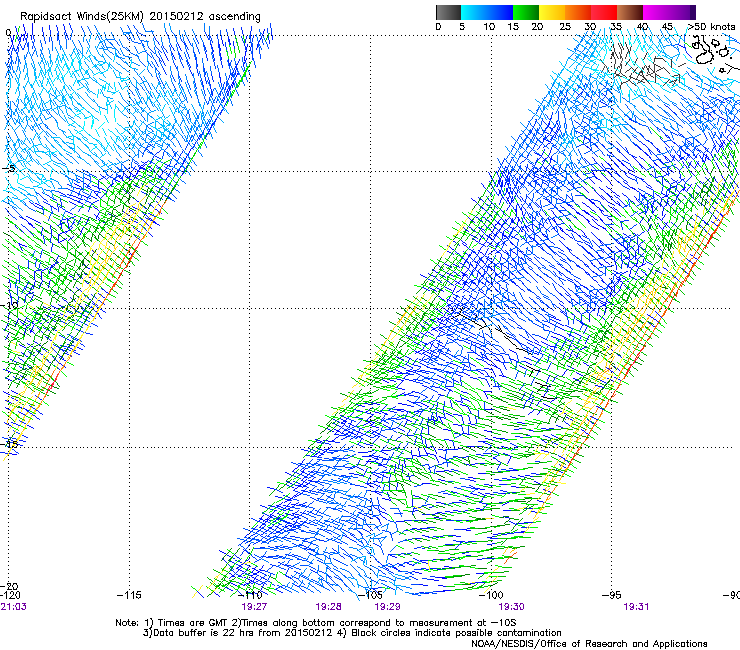Click the '20150212' date in the title
This screenshot has width=740, height=650.
[x=177, y=17]
